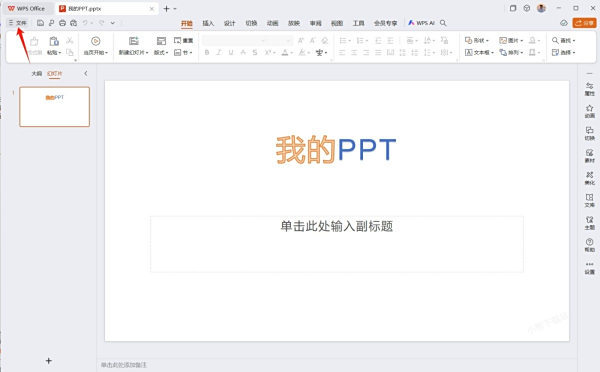The image size is (600, 372).
Task: Click the Format Painter icon
Action: [34, 41]
